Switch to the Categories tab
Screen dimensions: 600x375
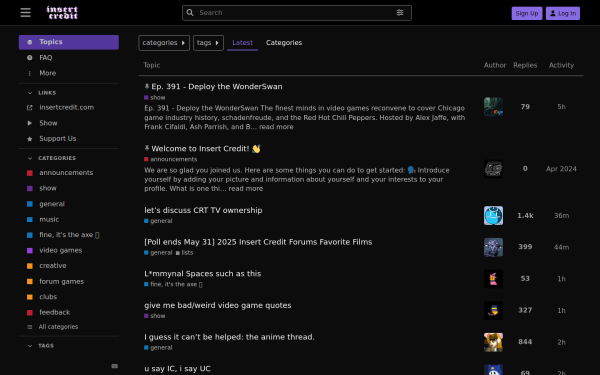pos(284,43)
